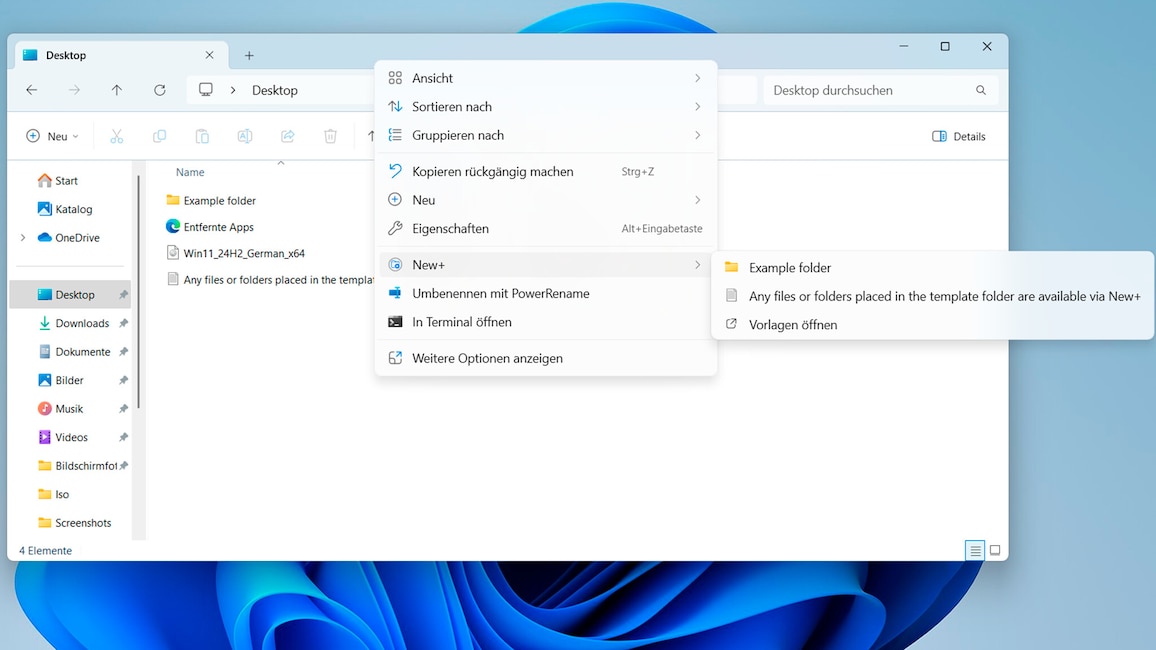Viewport: 1156px width, 650px height.
Task: Click the Share icon in toolbar
Action: [288, 136]
